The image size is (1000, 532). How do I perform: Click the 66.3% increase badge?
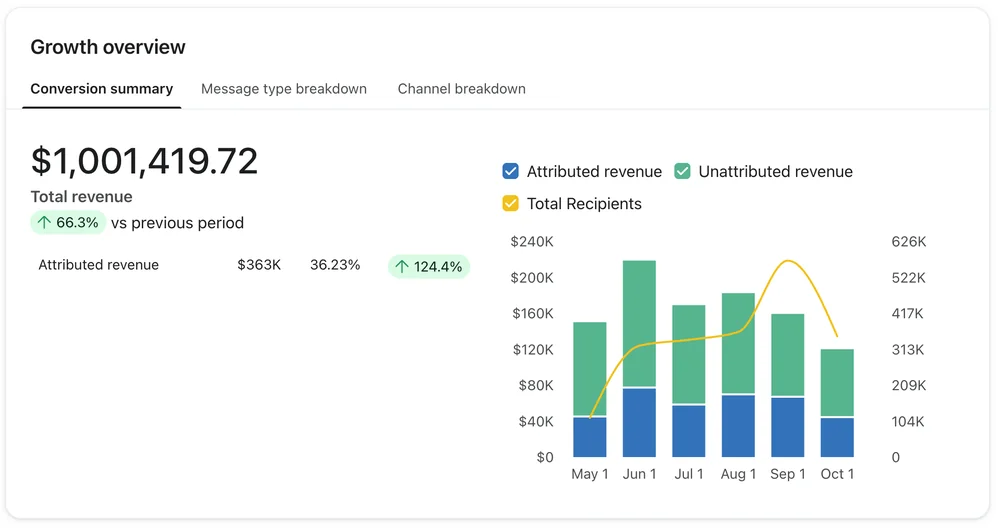pyautogui.click(x=68, y=223)
